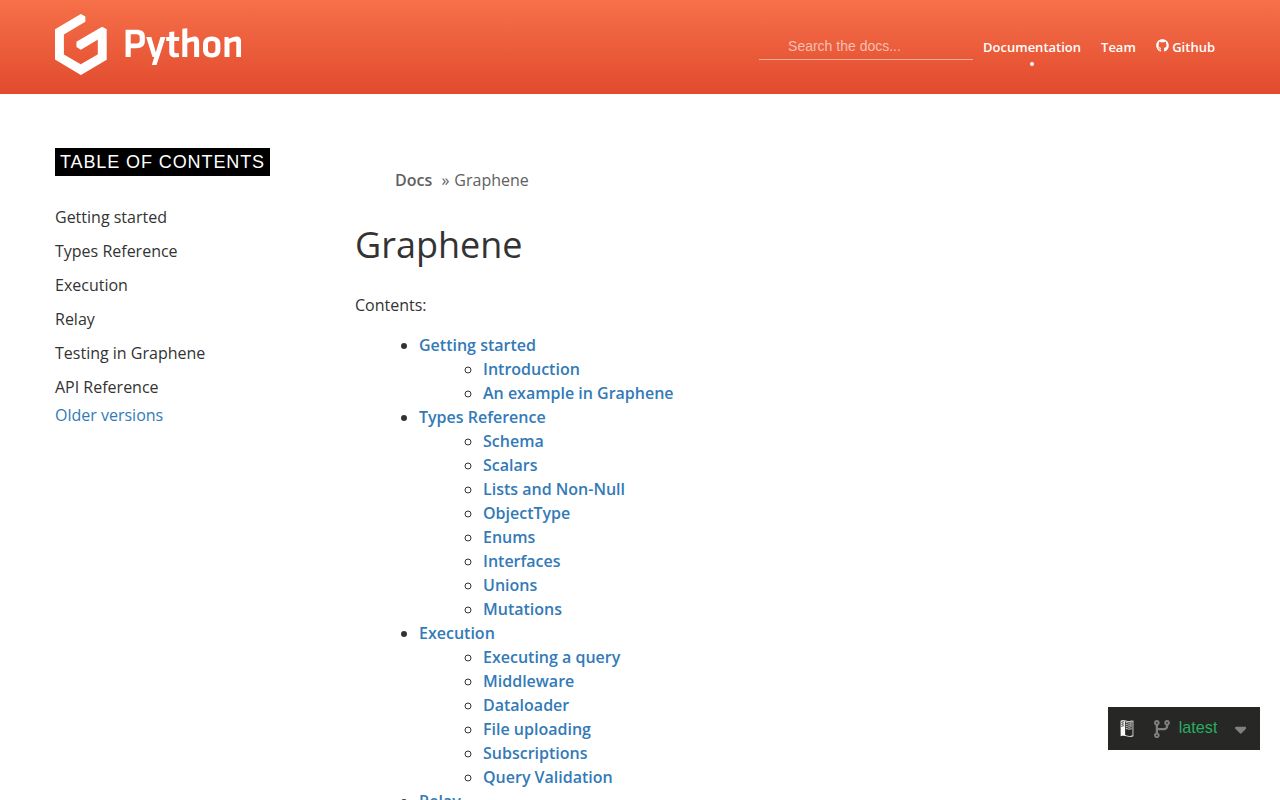Click the Graphene Python logo

[148, 45]
